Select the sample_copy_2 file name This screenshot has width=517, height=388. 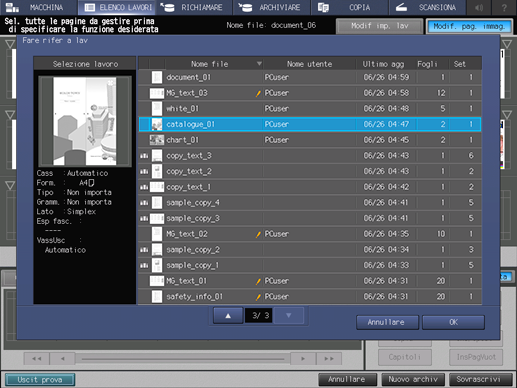click(193, 250)
